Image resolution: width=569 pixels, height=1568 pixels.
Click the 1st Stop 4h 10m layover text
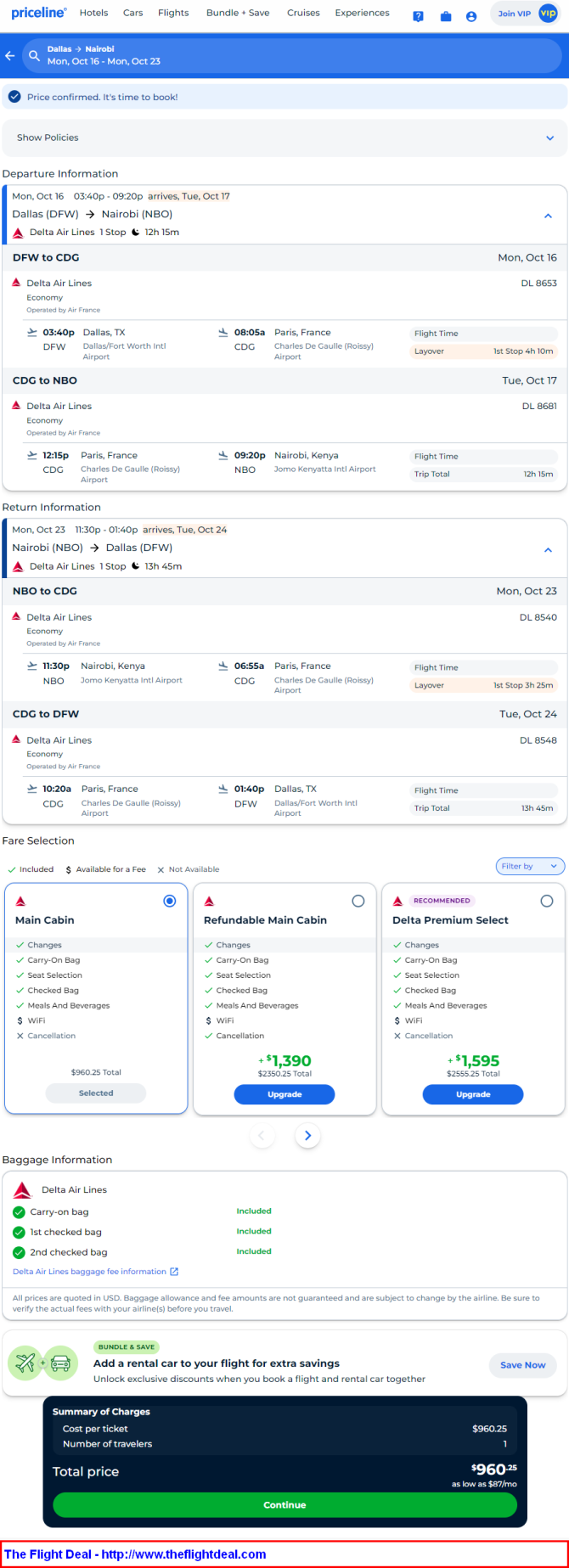point(523,351)
